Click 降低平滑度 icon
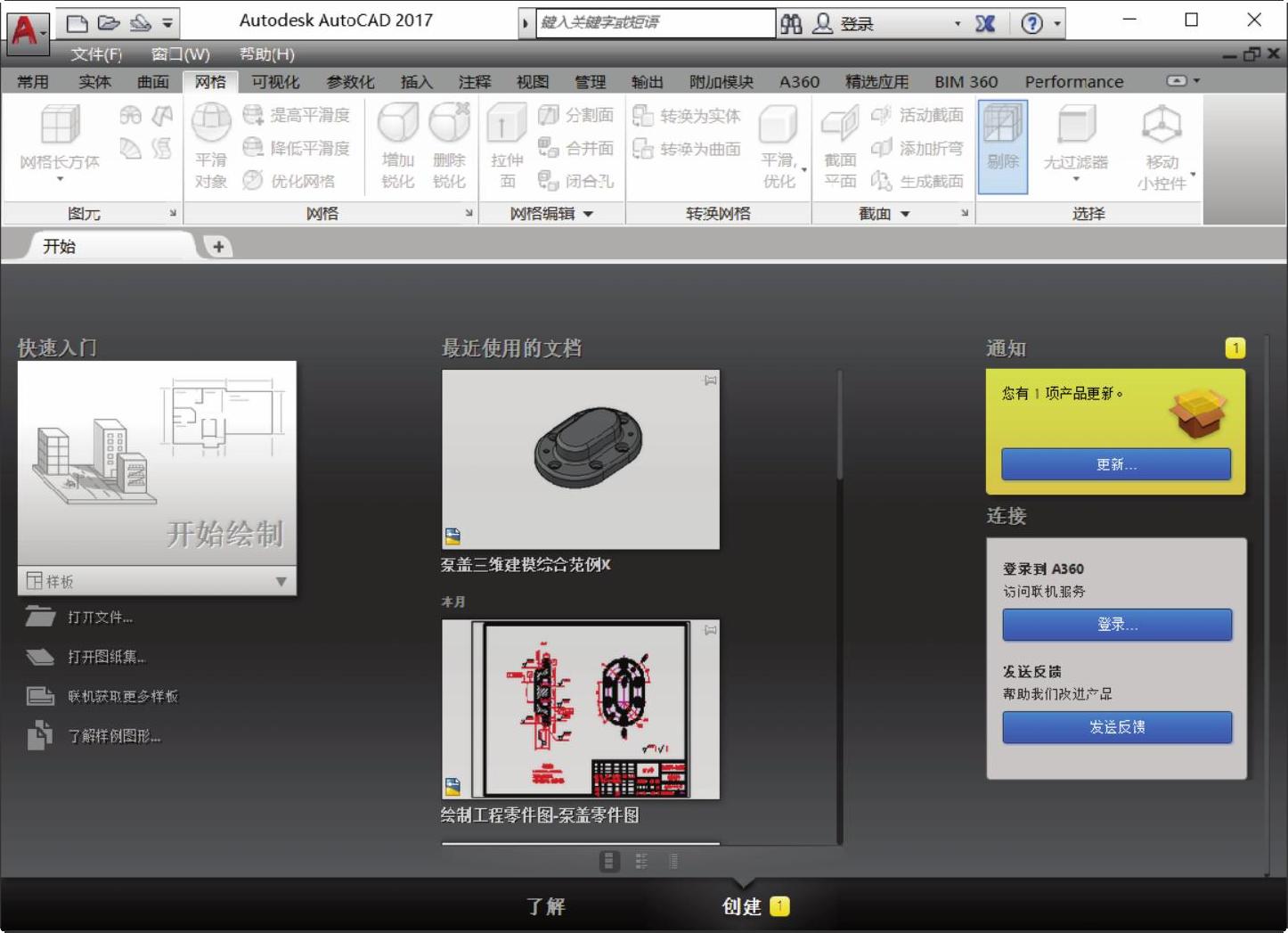The height and width of the screenshot is (933, 1288). pos(254,147)
